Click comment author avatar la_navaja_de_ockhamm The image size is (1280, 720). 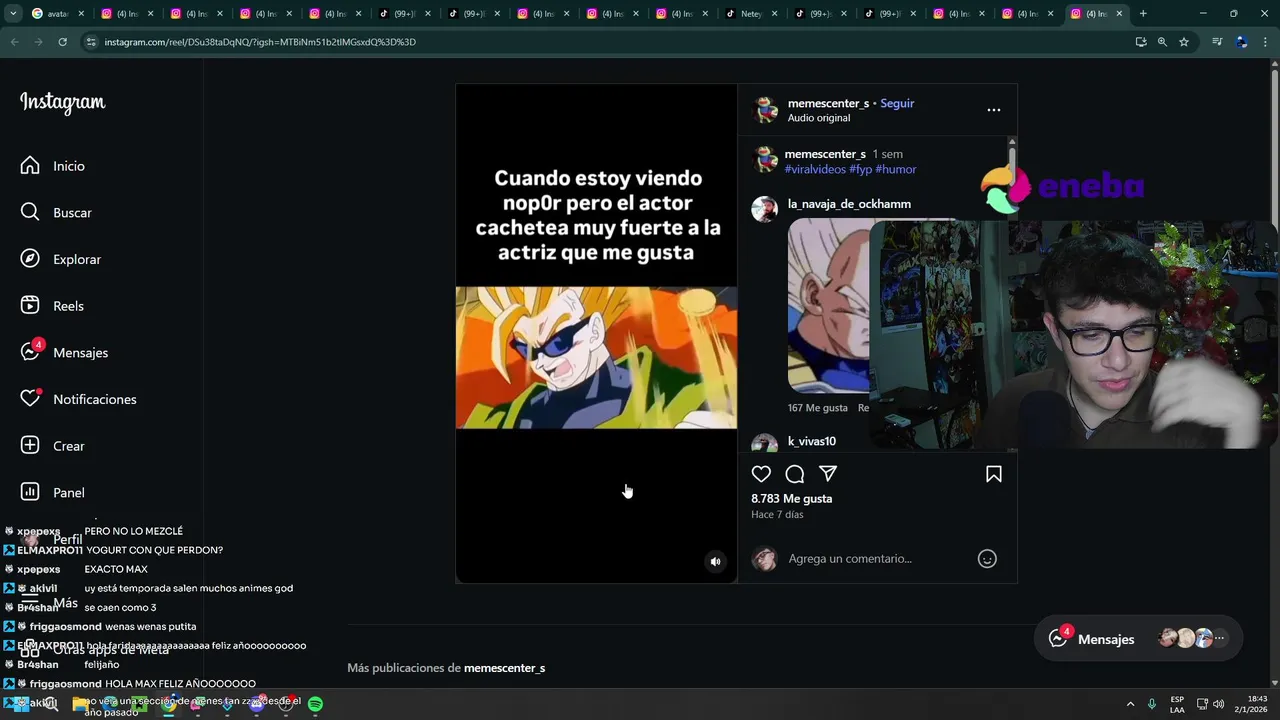pyautogui.click(x=765, y=209)
